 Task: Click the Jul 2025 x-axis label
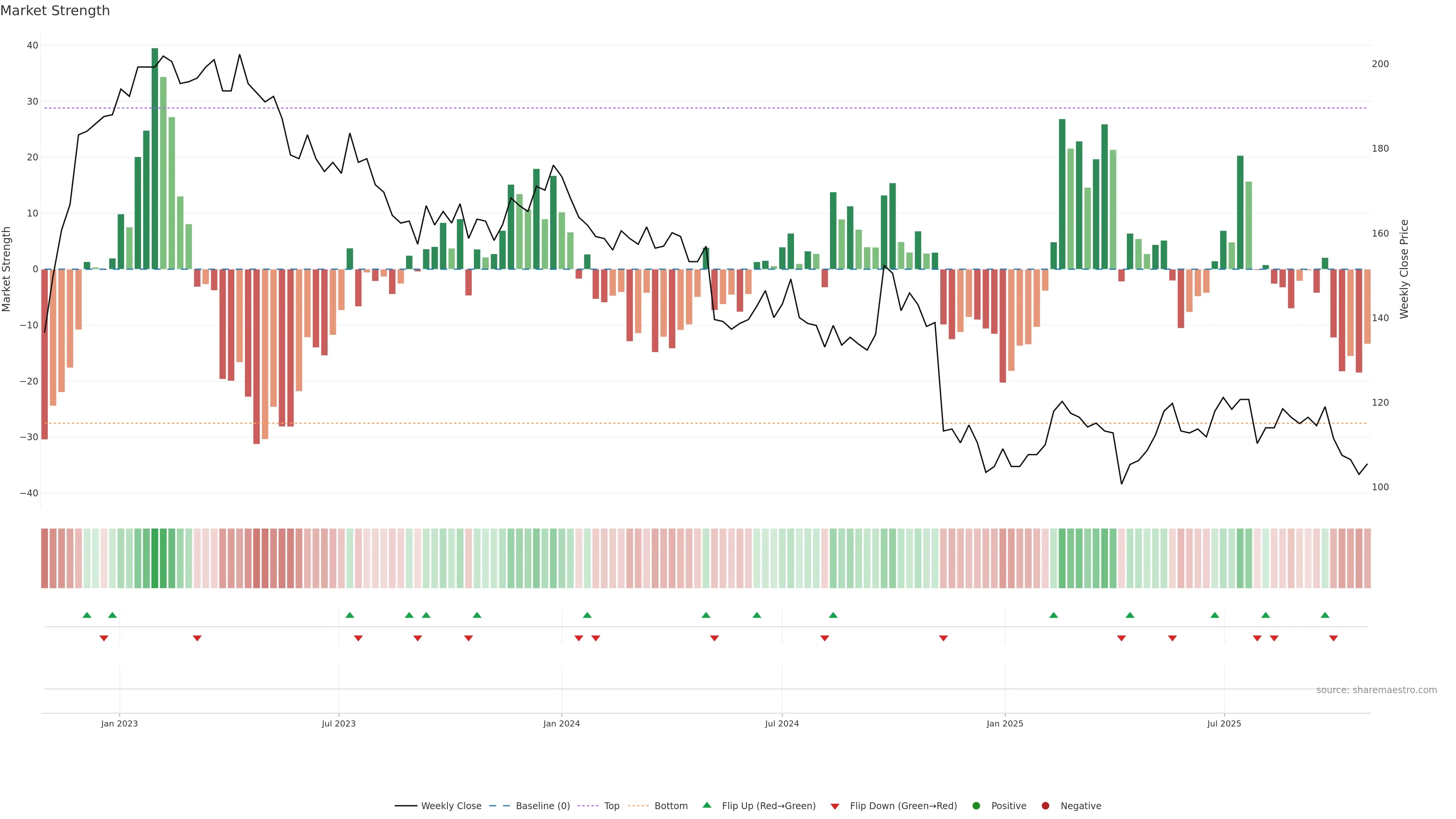coord(1224,723)
